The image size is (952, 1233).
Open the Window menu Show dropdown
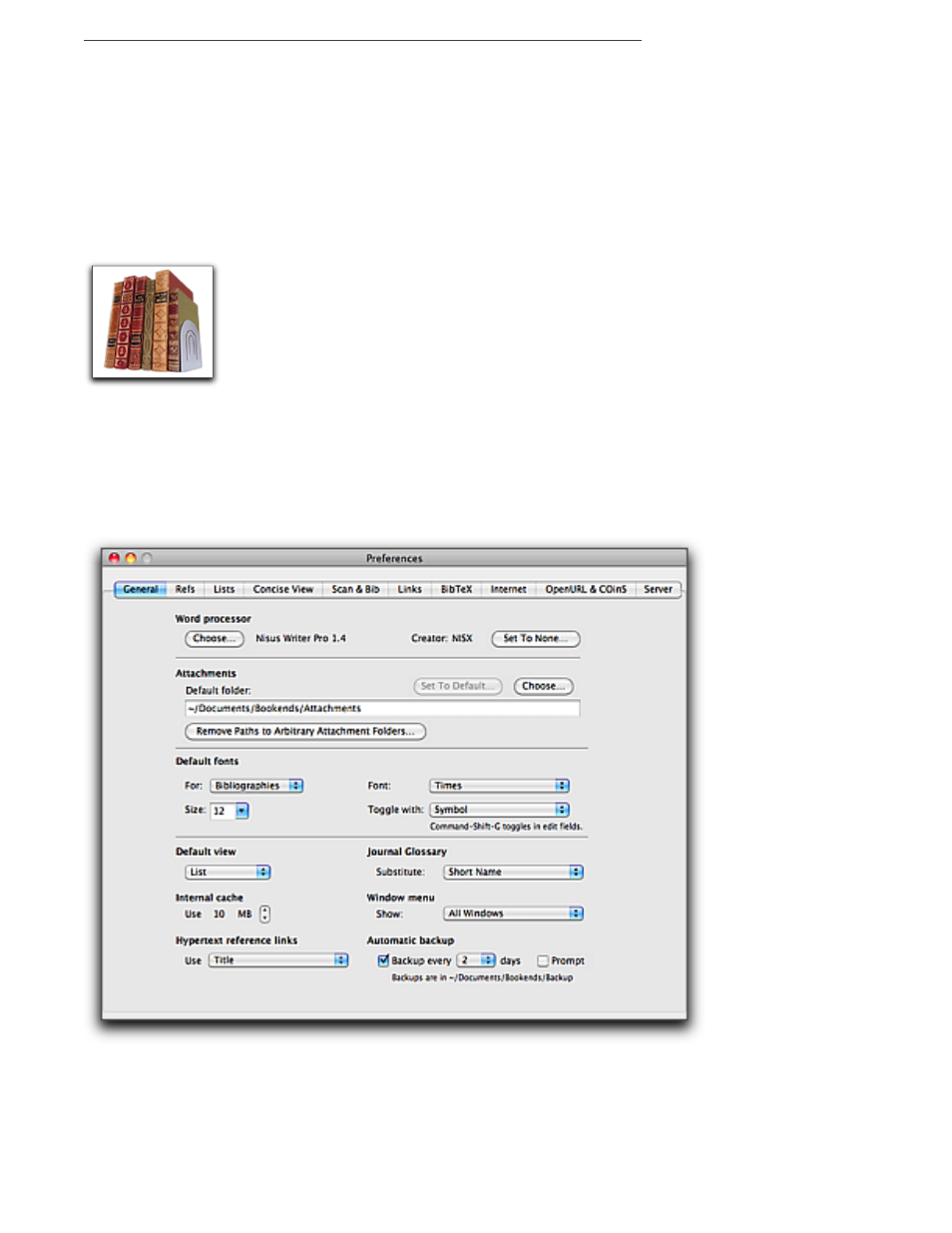tap(514, 914)
